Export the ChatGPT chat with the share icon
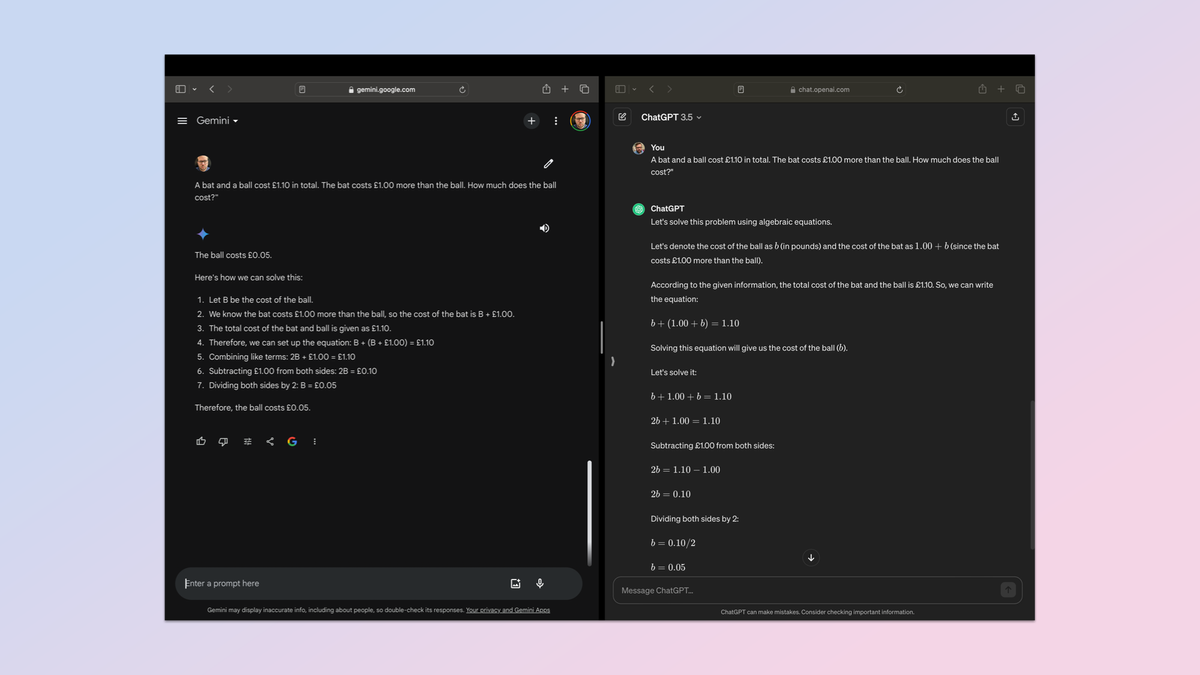1200x675 pixels. coord(1015,117)
